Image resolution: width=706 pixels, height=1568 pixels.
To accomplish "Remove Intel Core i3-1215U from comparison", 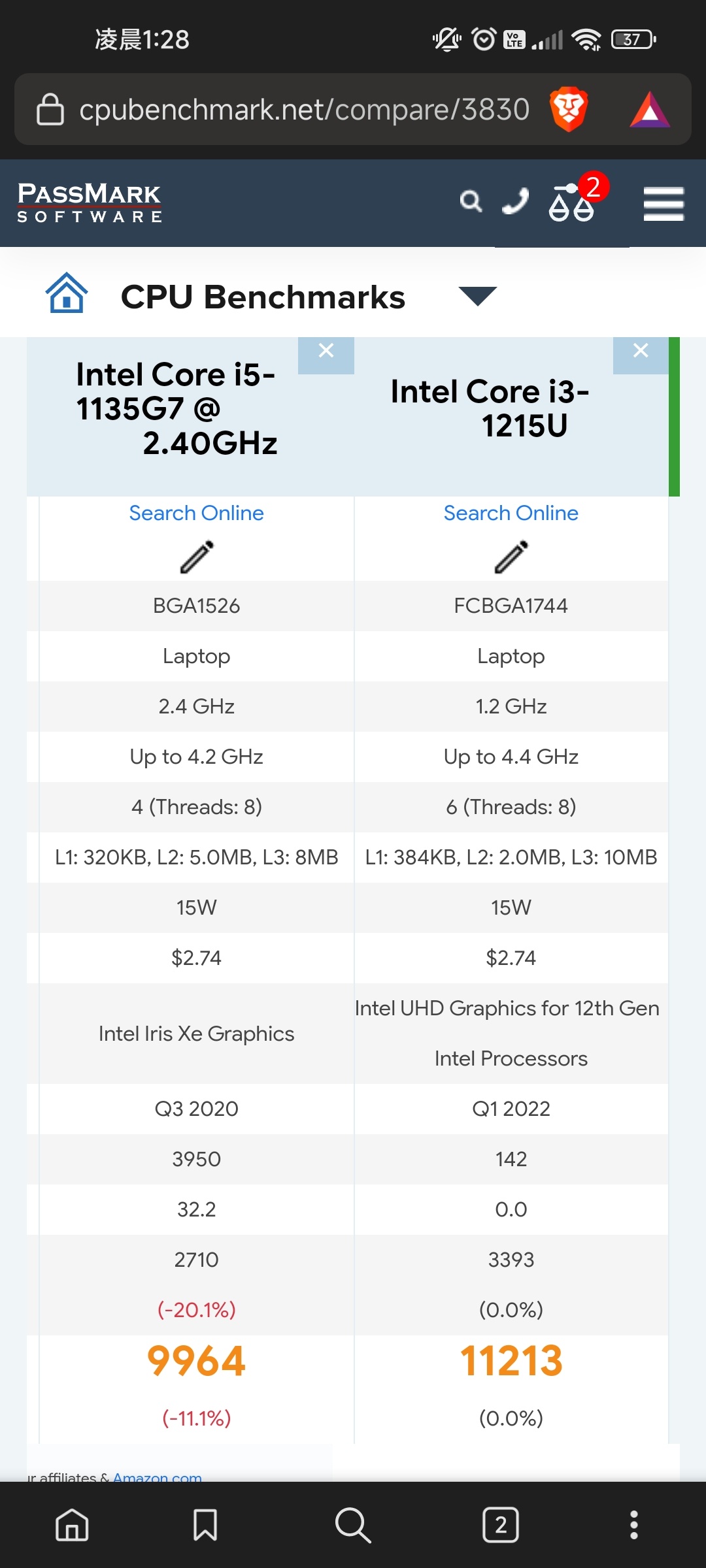I will [641, 353].
